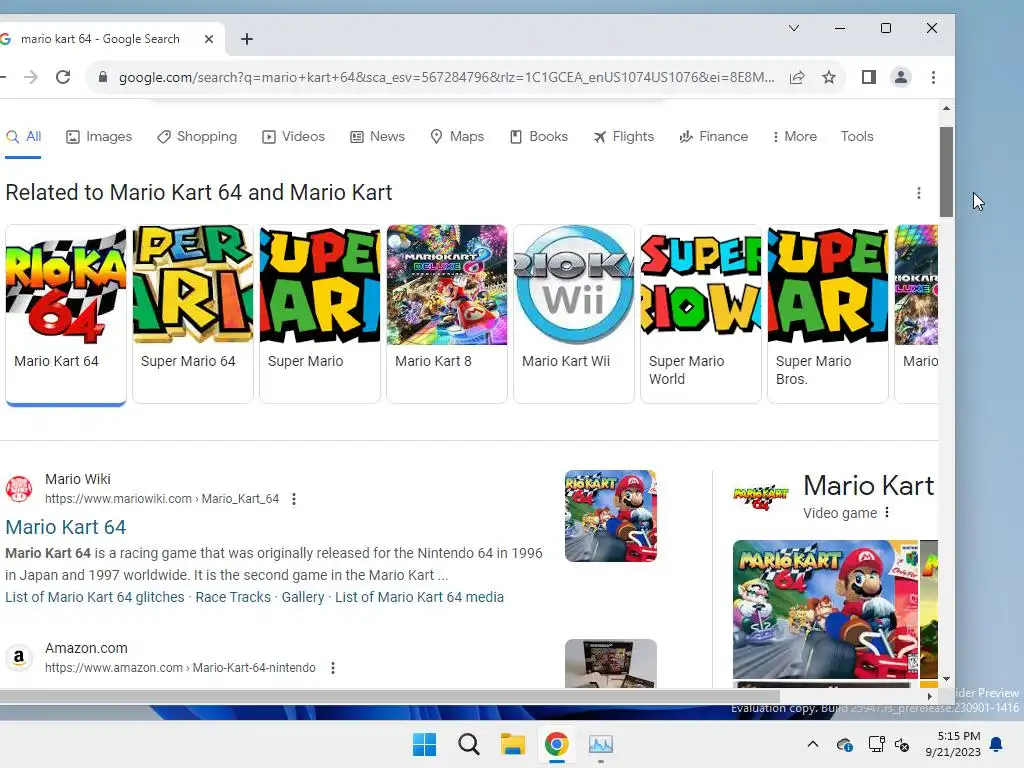Viewport: 1024px width, 768px height.
Task: Select the Mario Kart 8 related card
Action: point(447,314)
